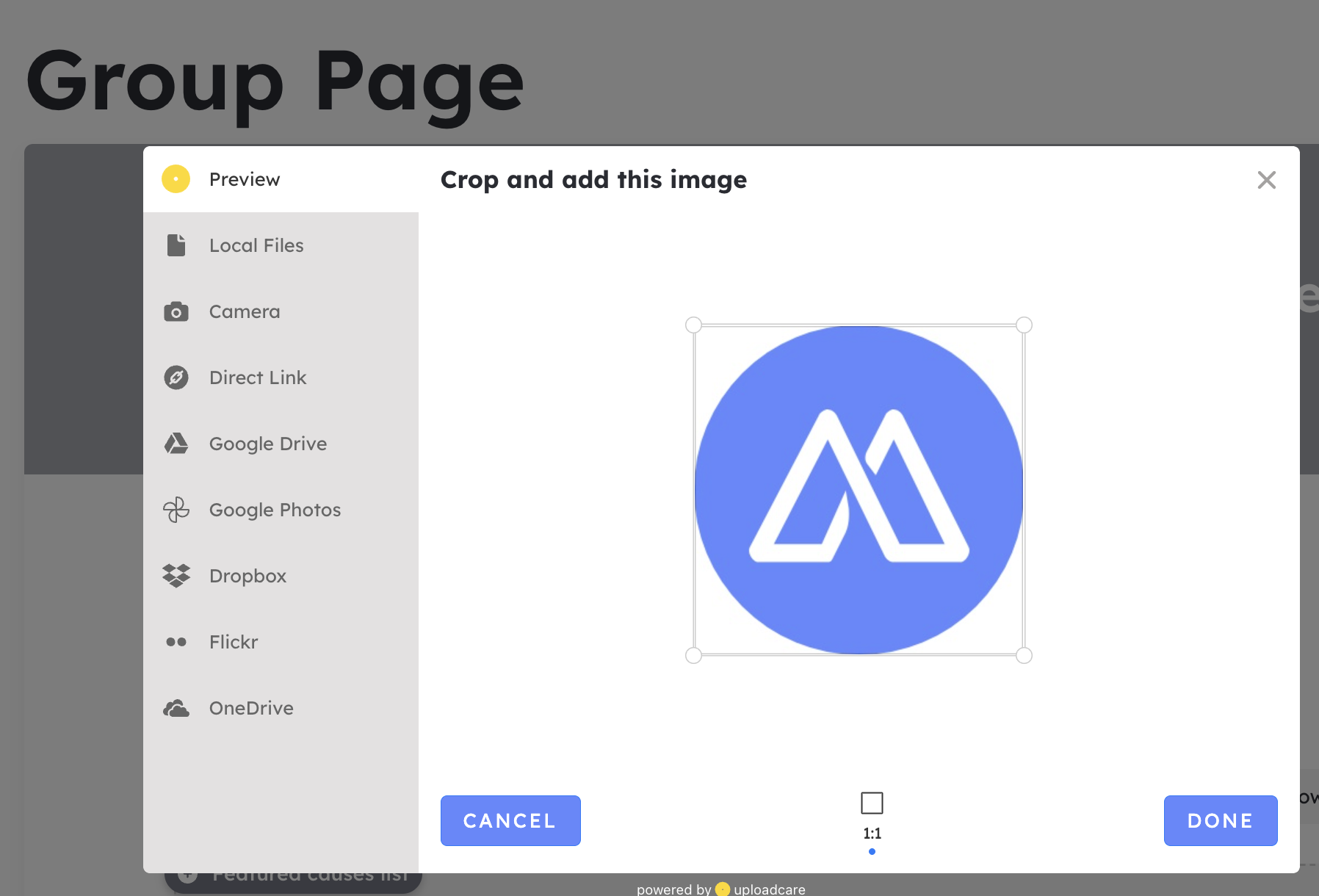Viewport: 1319px width, 896px height.
Task: Pick the Dropbox source label
Action: pyautogui.click(x=247, y=576)
